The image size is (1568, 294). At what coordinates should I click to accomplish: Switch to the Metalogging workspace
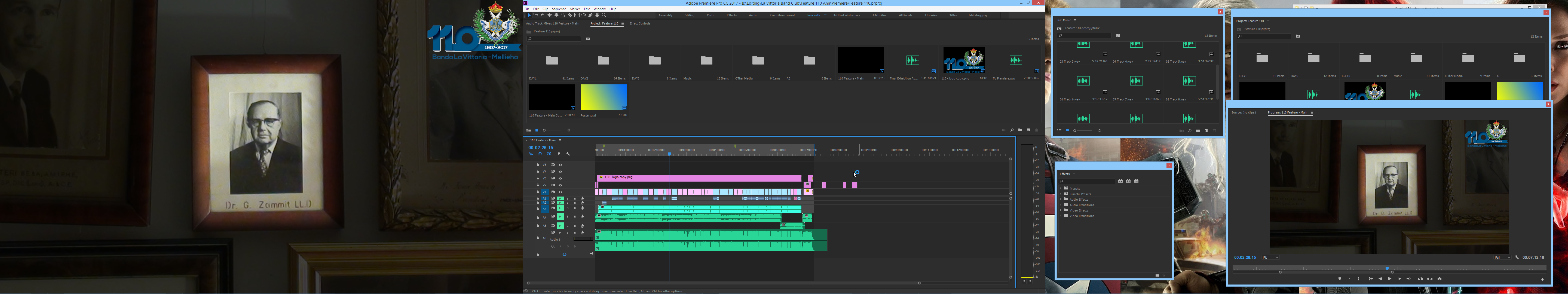pyautogui.click(x=978, y=15)
